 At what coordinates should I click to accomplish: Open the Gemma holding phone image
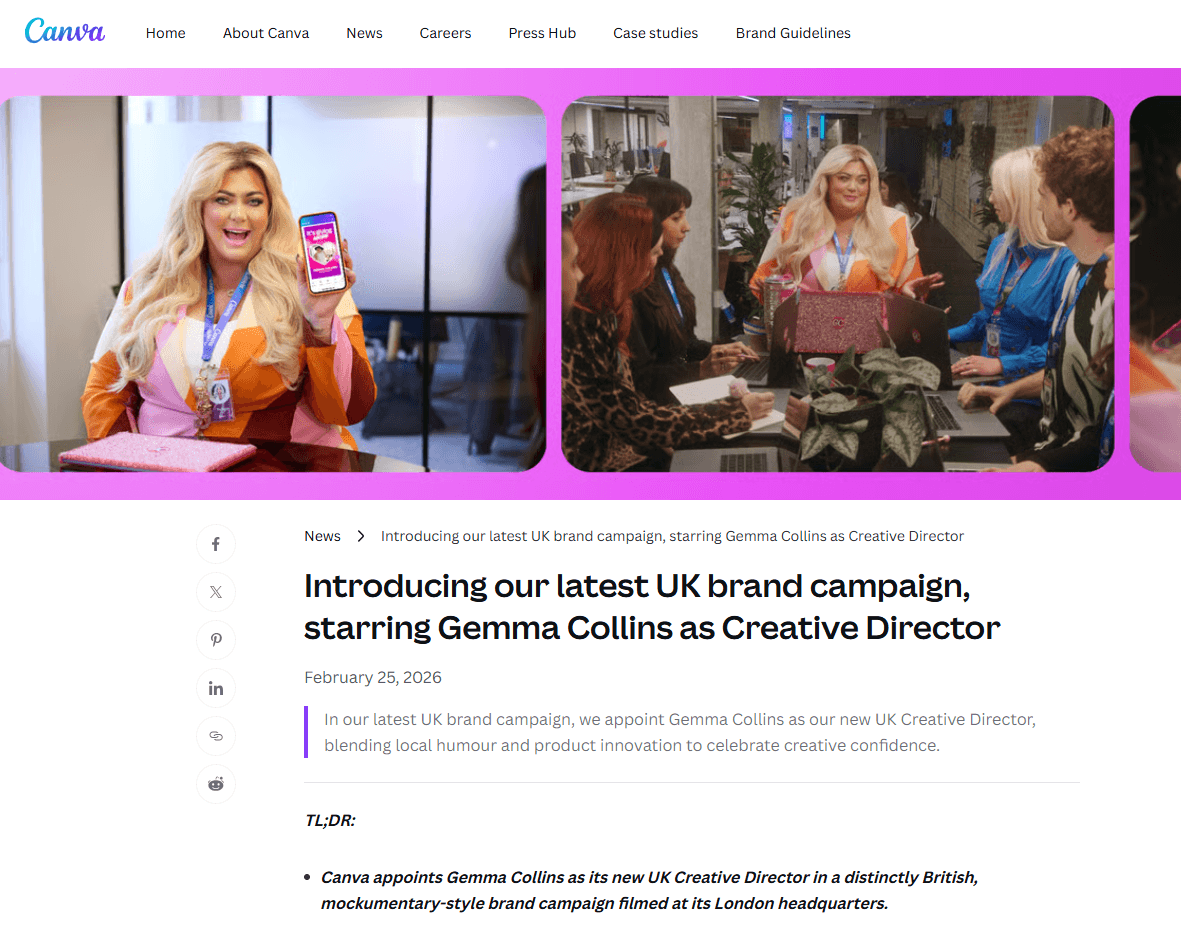[273, 284]
